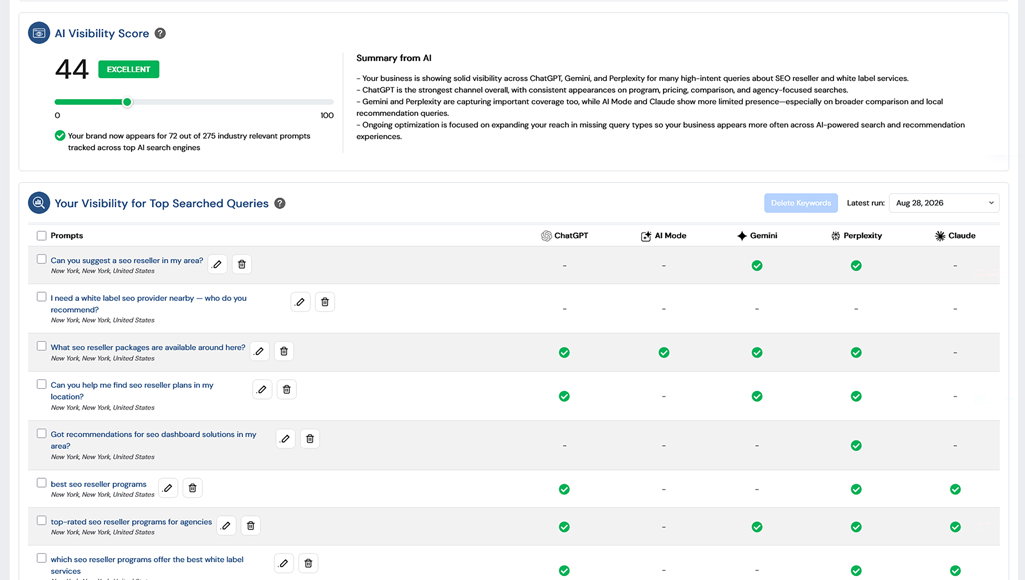Delete the 'top-rated seo reseller programs' prompt
This screenshot has width=1025, height=580.
250,526
